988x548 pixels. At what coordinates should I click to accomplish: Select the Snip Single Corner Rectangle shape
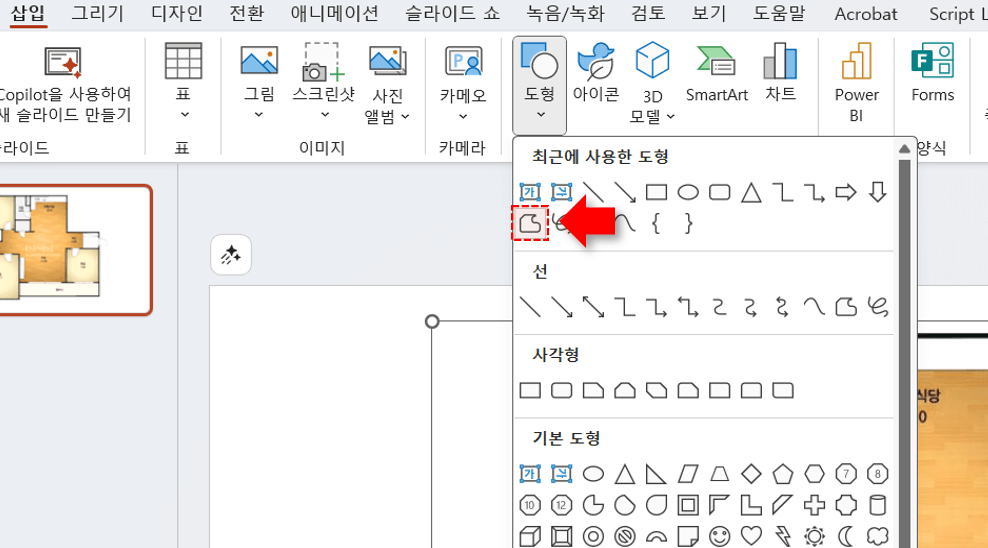point(593,391)
